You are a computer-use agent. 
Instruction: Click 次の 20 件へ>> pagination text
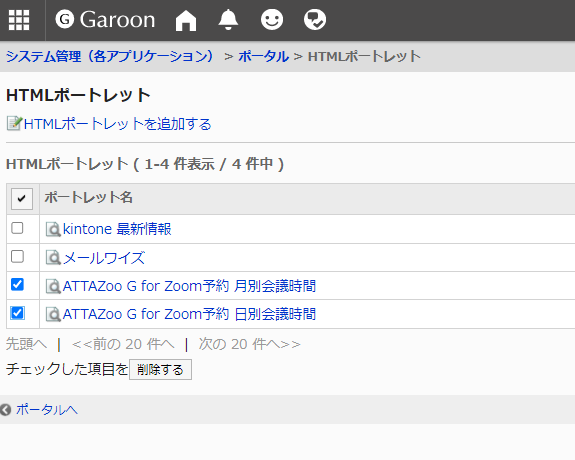click(249, 344)
